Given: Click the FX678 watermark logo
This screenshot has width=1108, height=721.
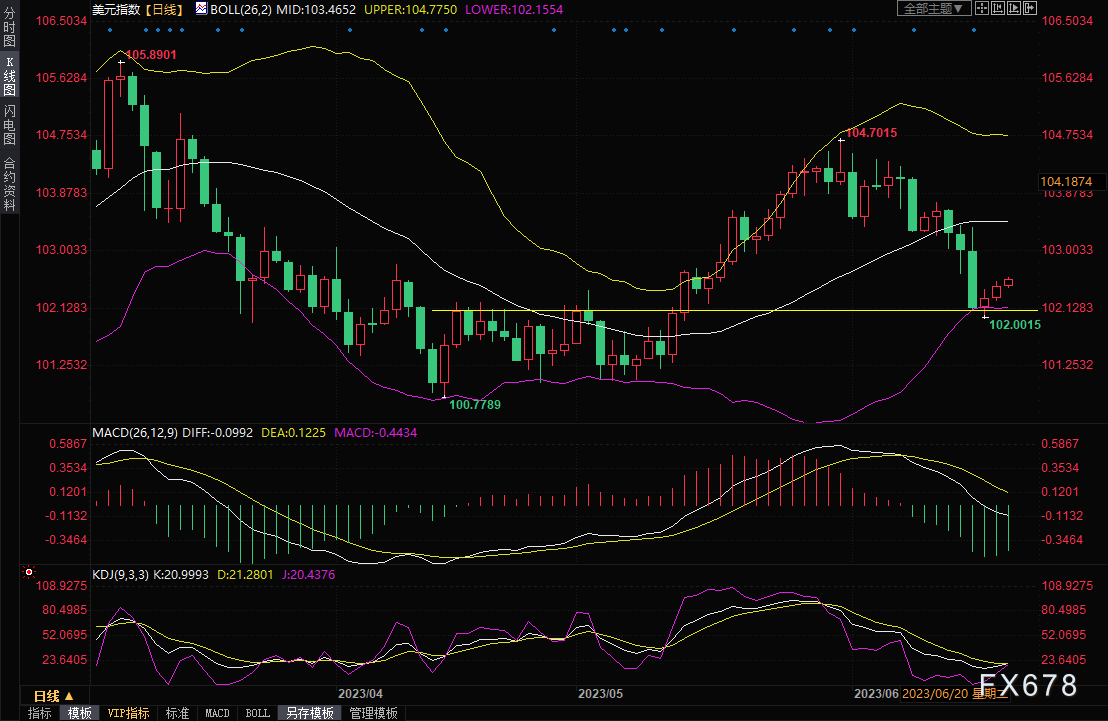Looking at the screenshot, I should tap(1028, 686).
